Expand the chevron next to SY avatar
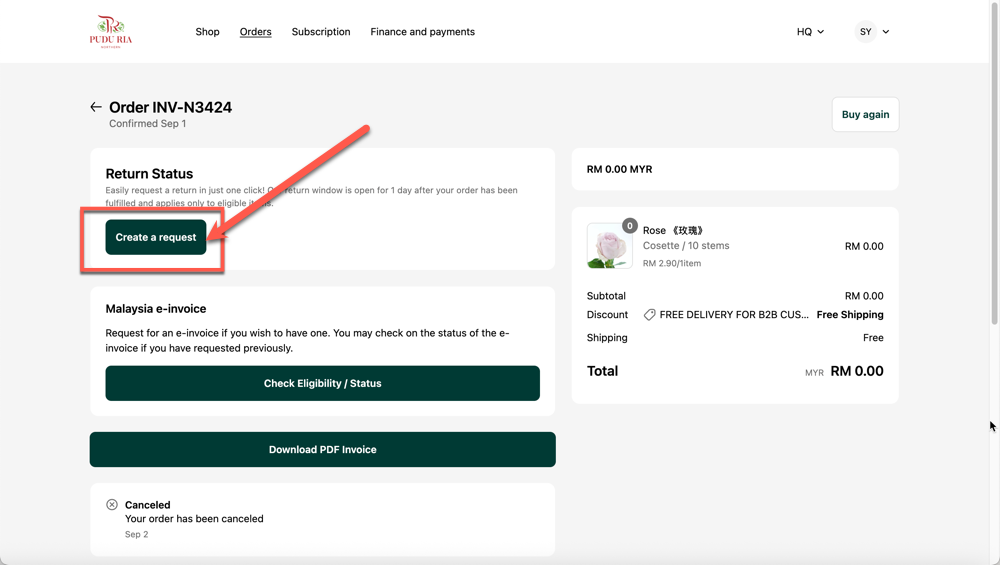Image resolution: width=1000 pixels, height=565 pixels. pyautogui.click(x=886, y=32)
